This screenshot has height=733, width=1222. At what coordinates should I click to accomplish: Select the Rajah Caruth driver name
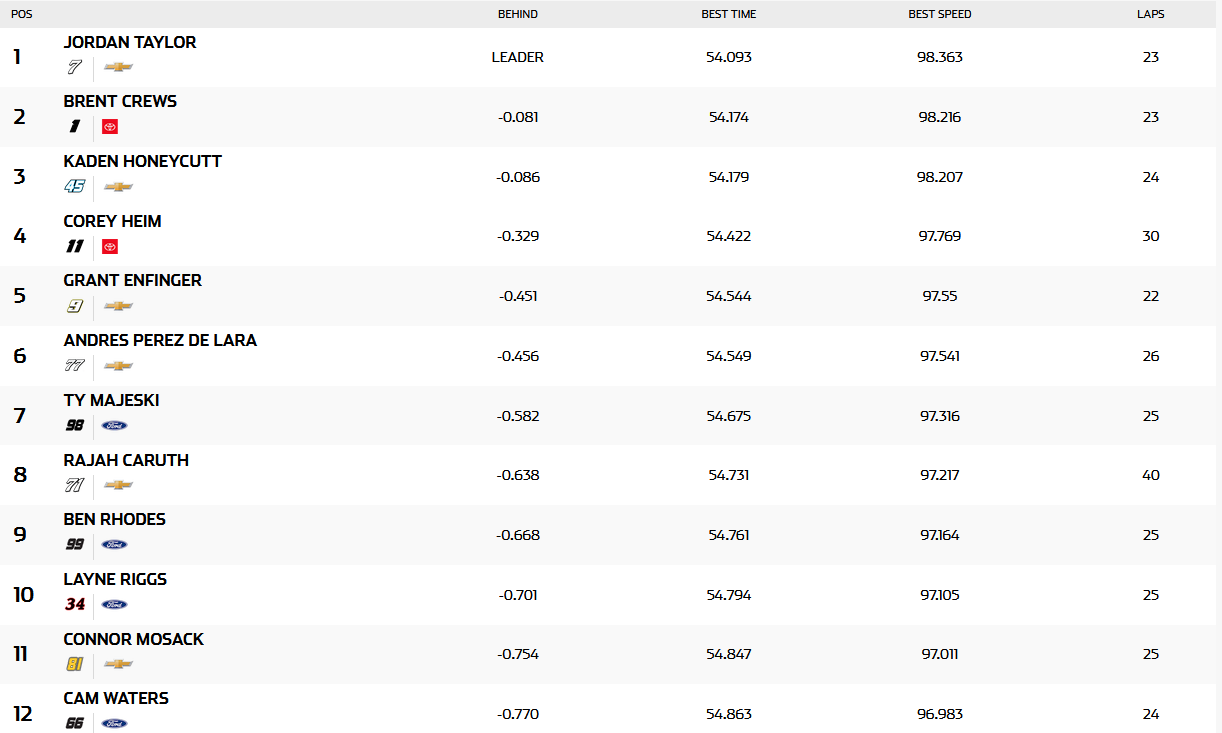pos(126,460)
